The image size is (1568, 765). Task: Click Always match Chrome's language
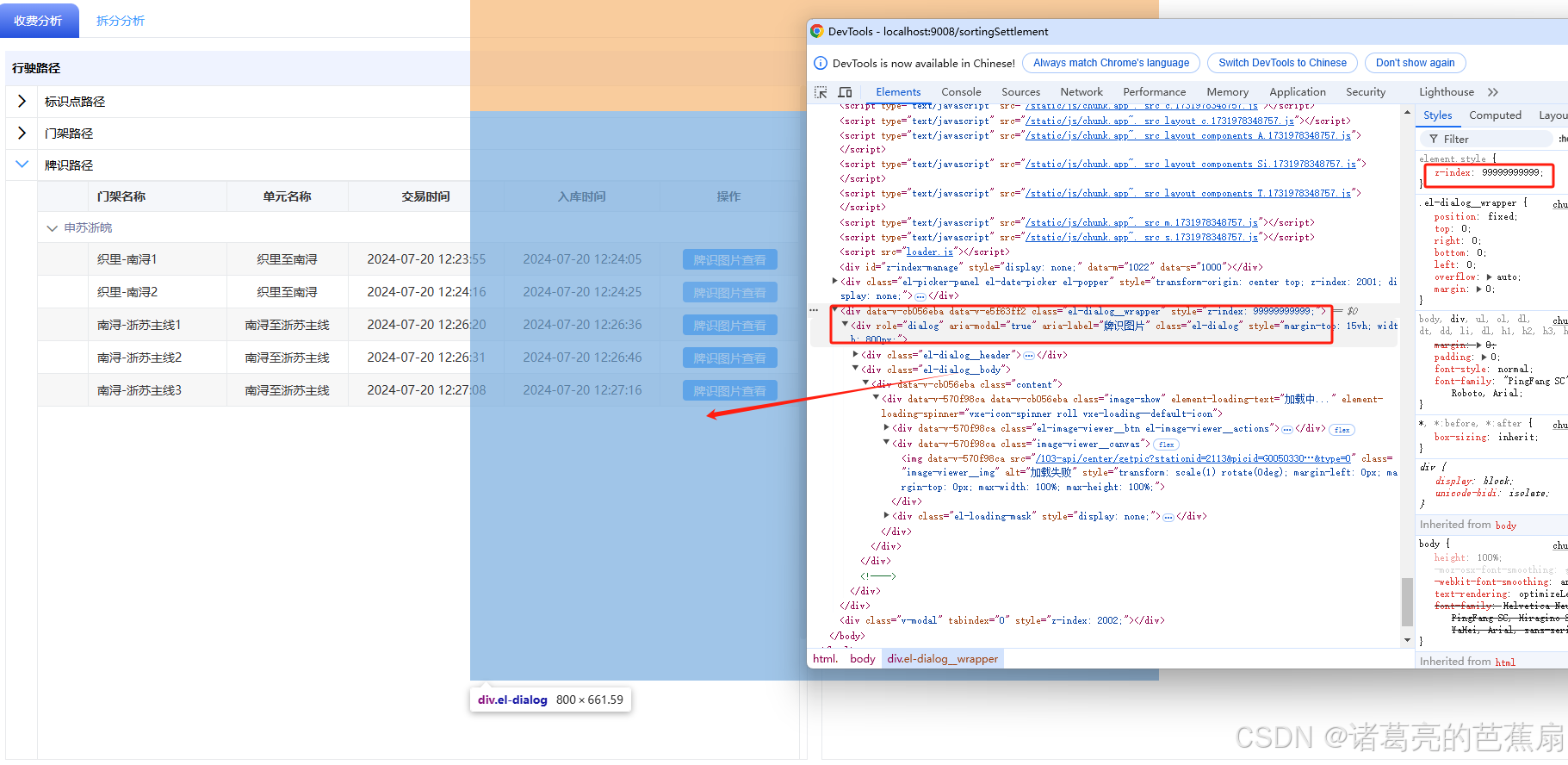coord(1111,63)
